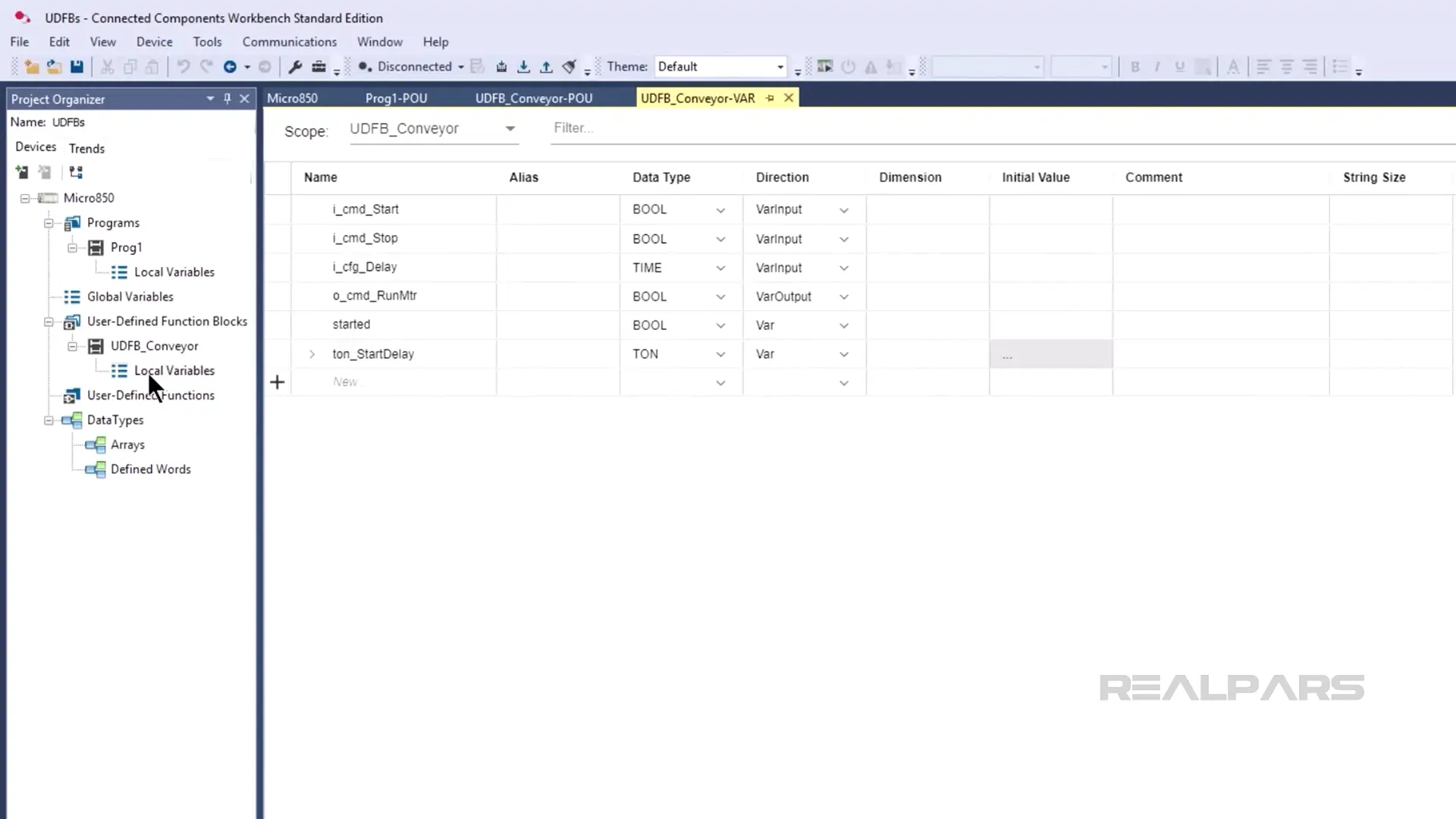
Task: Click Initial Value ellipsis cell for ton_StartDelay
Action: (1051, 354)
